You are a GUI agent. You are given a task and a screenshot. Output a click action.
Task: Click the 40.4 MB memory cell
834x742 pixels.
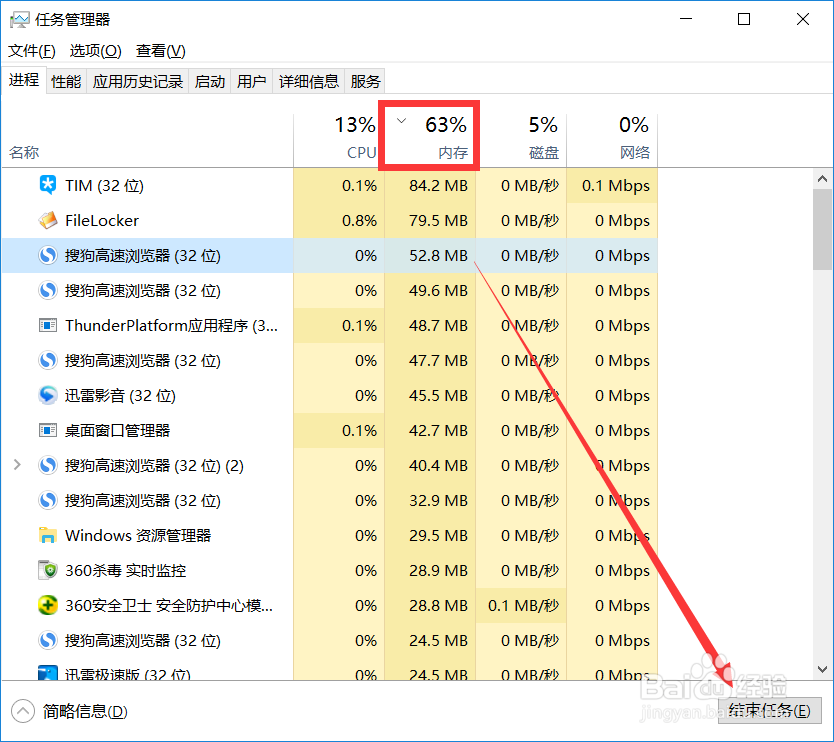click(x=430, y=465)
